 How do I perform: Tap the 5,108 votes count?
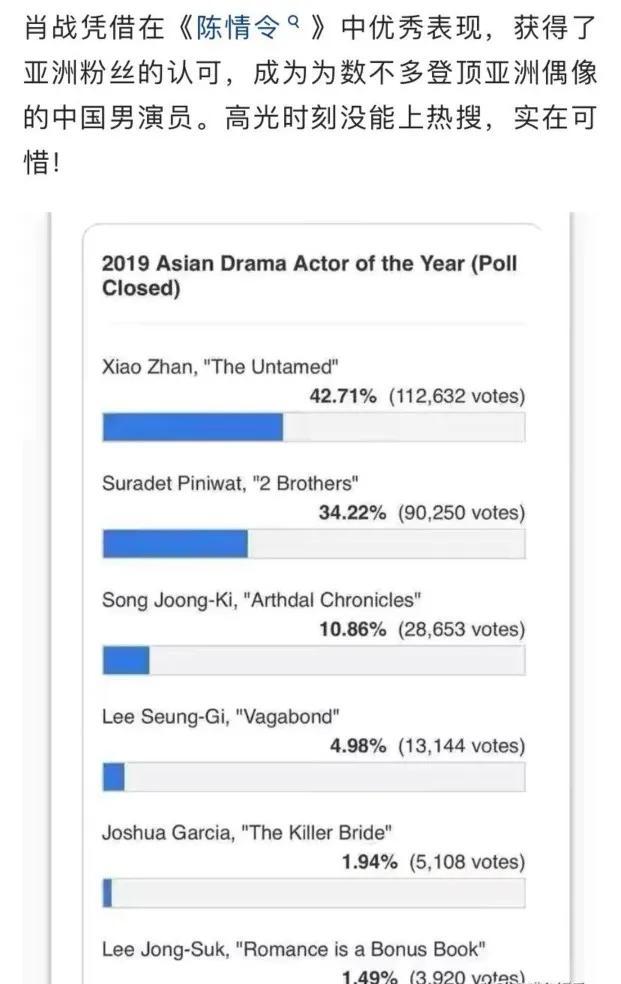click(x=467, y=862)
